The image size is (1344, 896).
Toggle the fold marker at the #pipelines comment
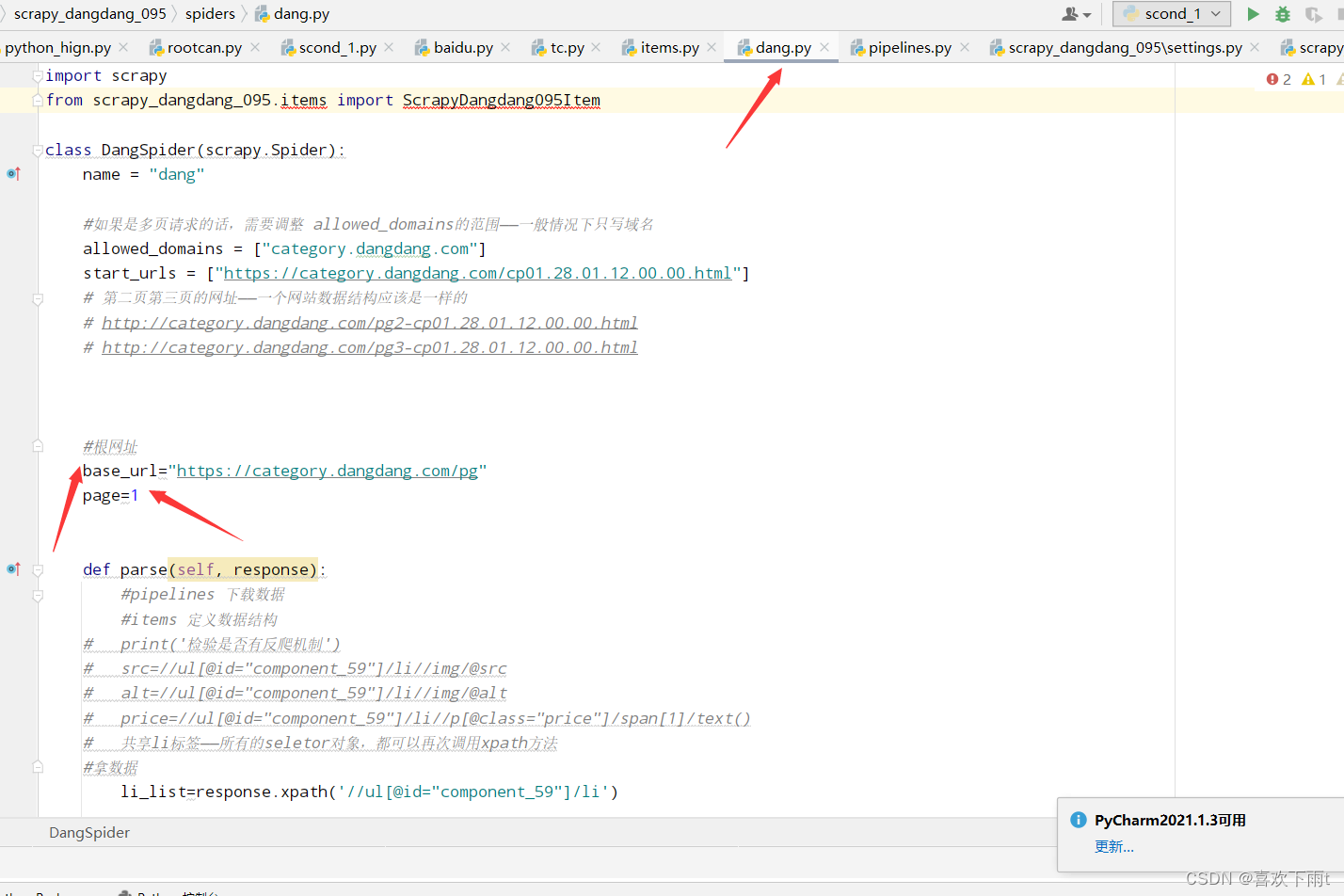pyautogui.click(x=38, y=595)
